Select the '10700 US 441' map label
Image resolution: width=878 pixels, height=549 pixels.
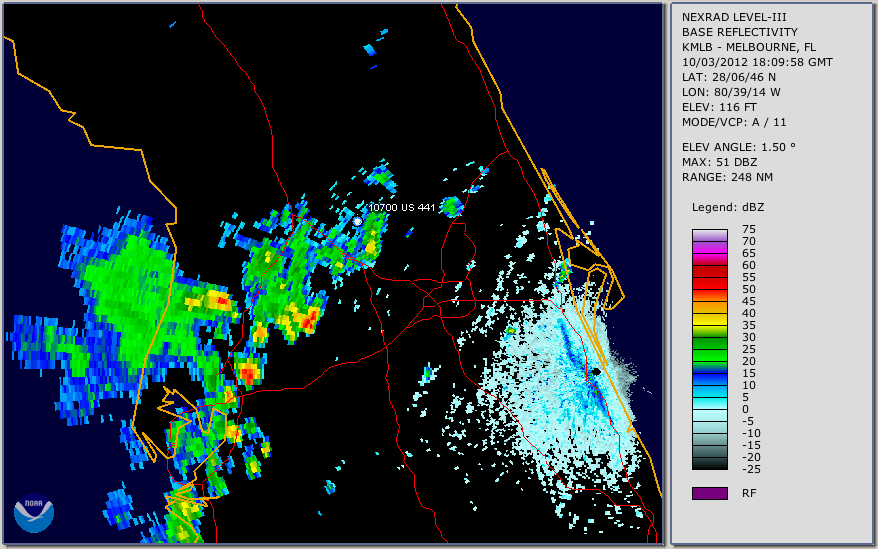tap(401, 207)
